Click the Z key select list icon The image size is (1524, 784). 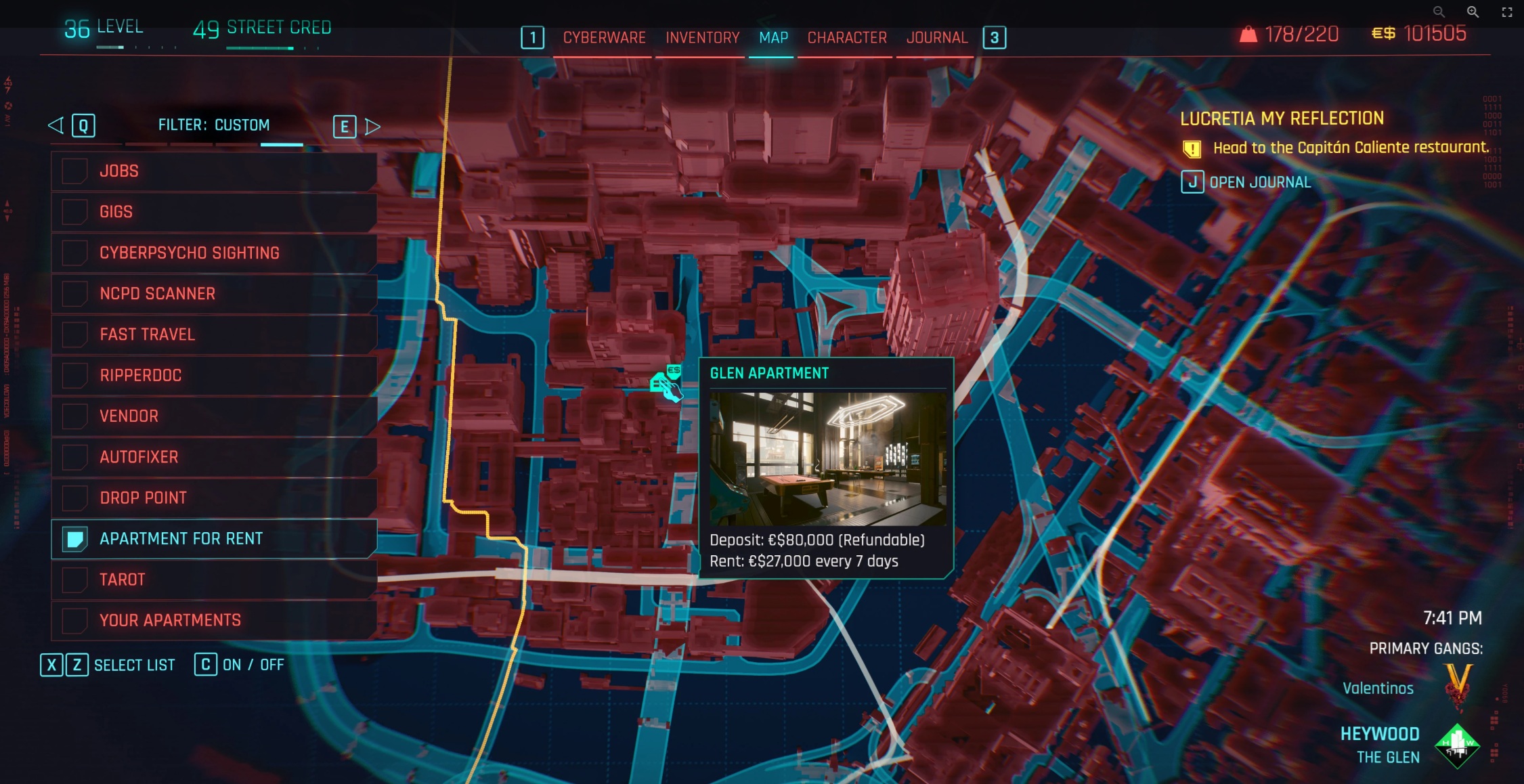tap(77, 665)
